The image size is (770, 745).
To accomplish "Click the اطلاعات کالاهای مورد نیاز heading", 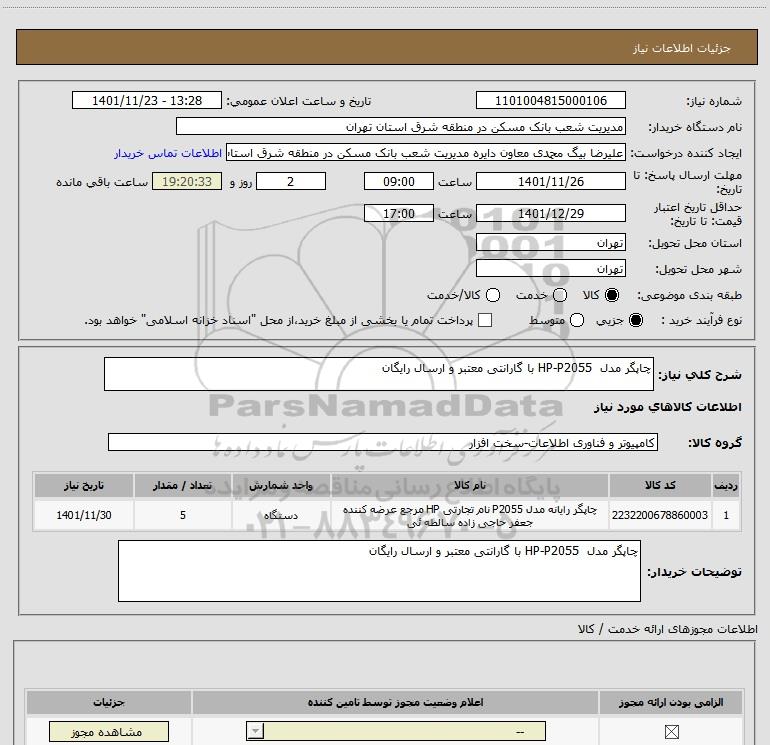I will [x=667, y=407].
